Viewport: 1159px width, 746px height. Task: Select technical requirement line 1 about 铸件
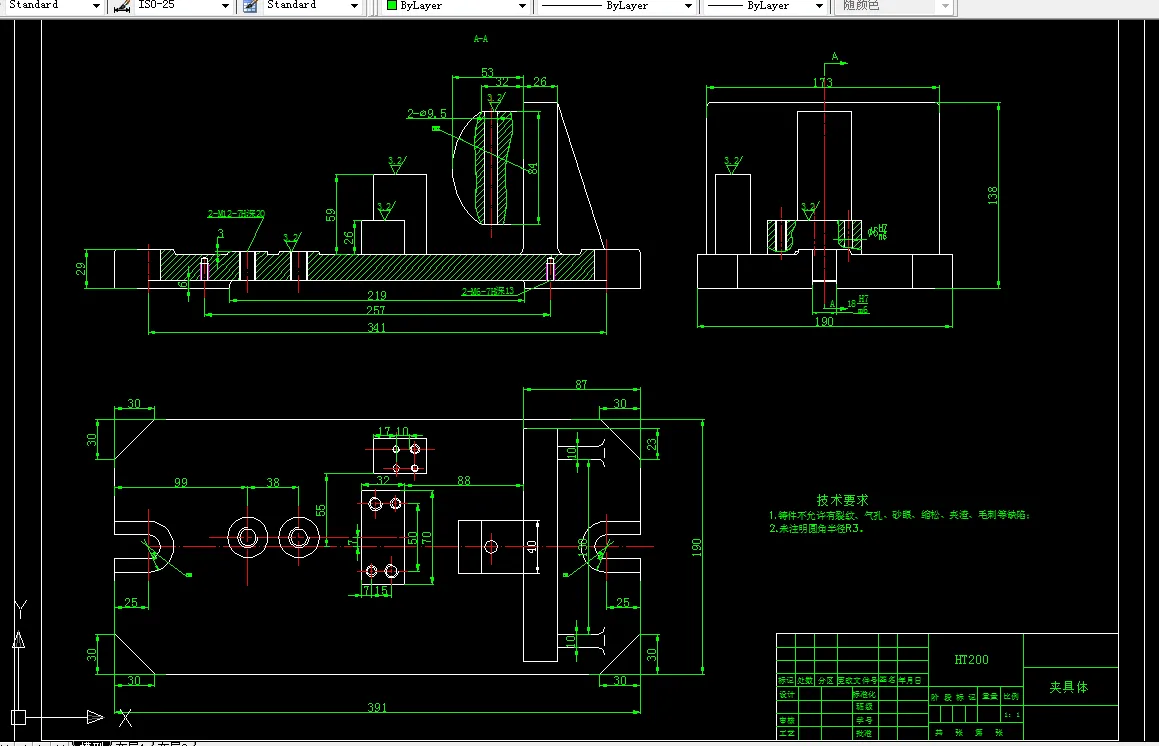coord(899,515)
